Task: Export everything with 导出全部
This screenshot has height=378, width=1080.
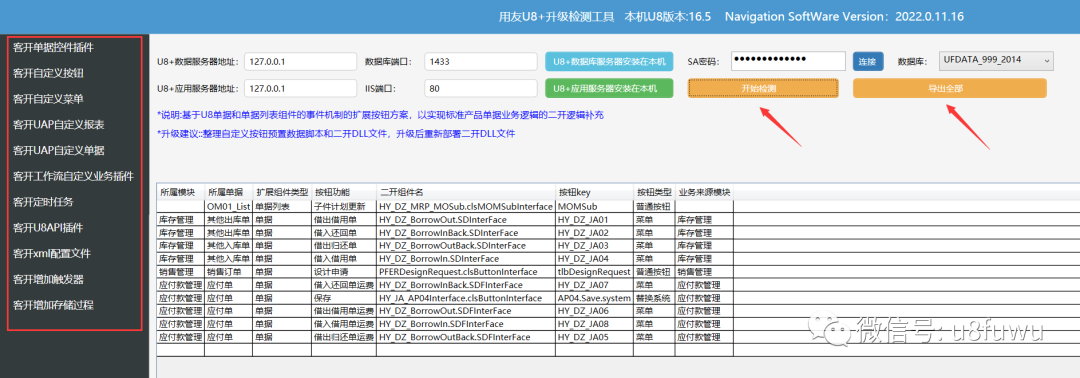Action: click(x=950, y=88)
